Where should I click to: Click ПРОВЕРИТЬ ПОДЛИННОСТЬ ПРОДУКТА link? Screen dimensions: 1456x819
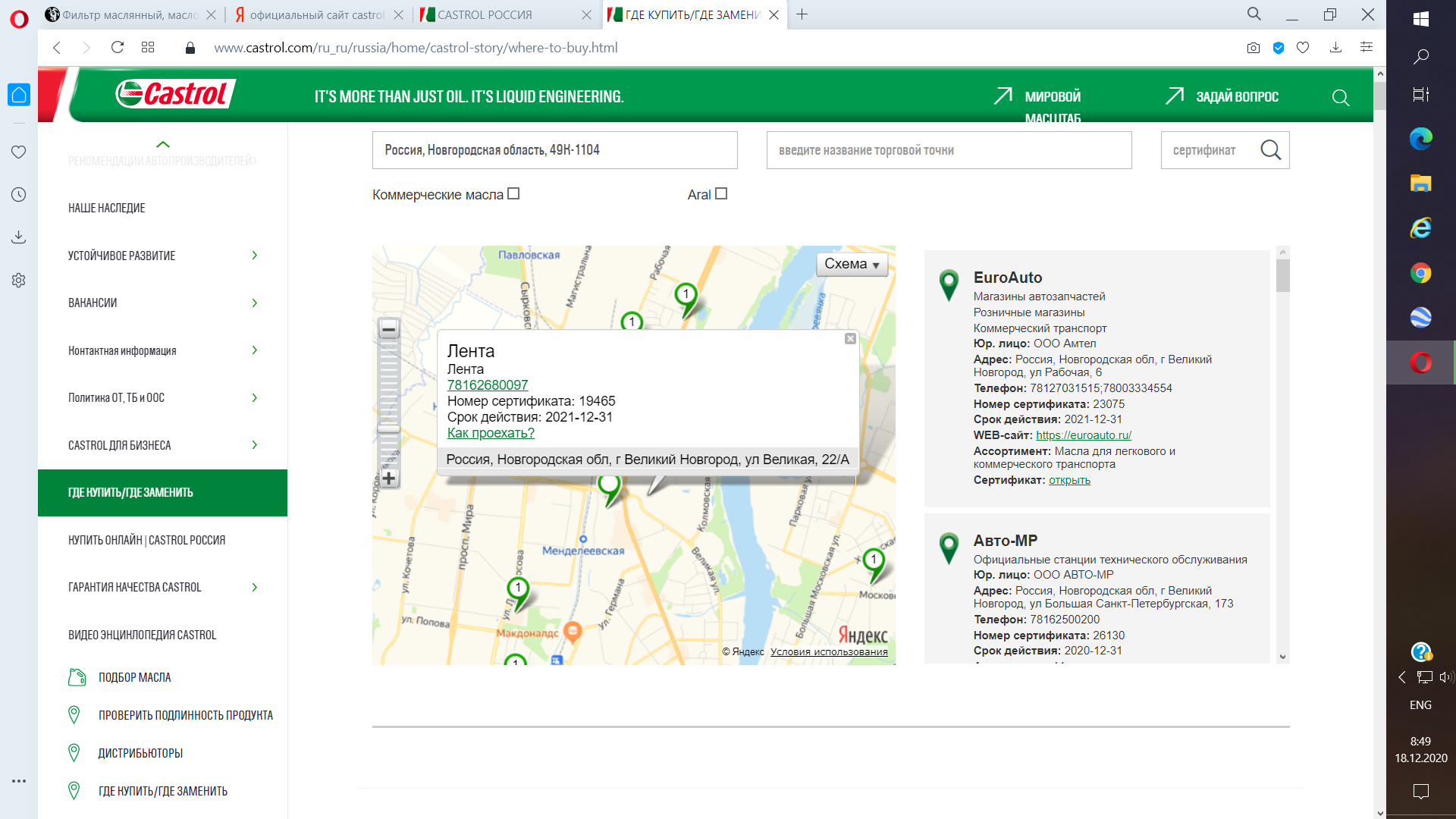[x=186, y=715]
